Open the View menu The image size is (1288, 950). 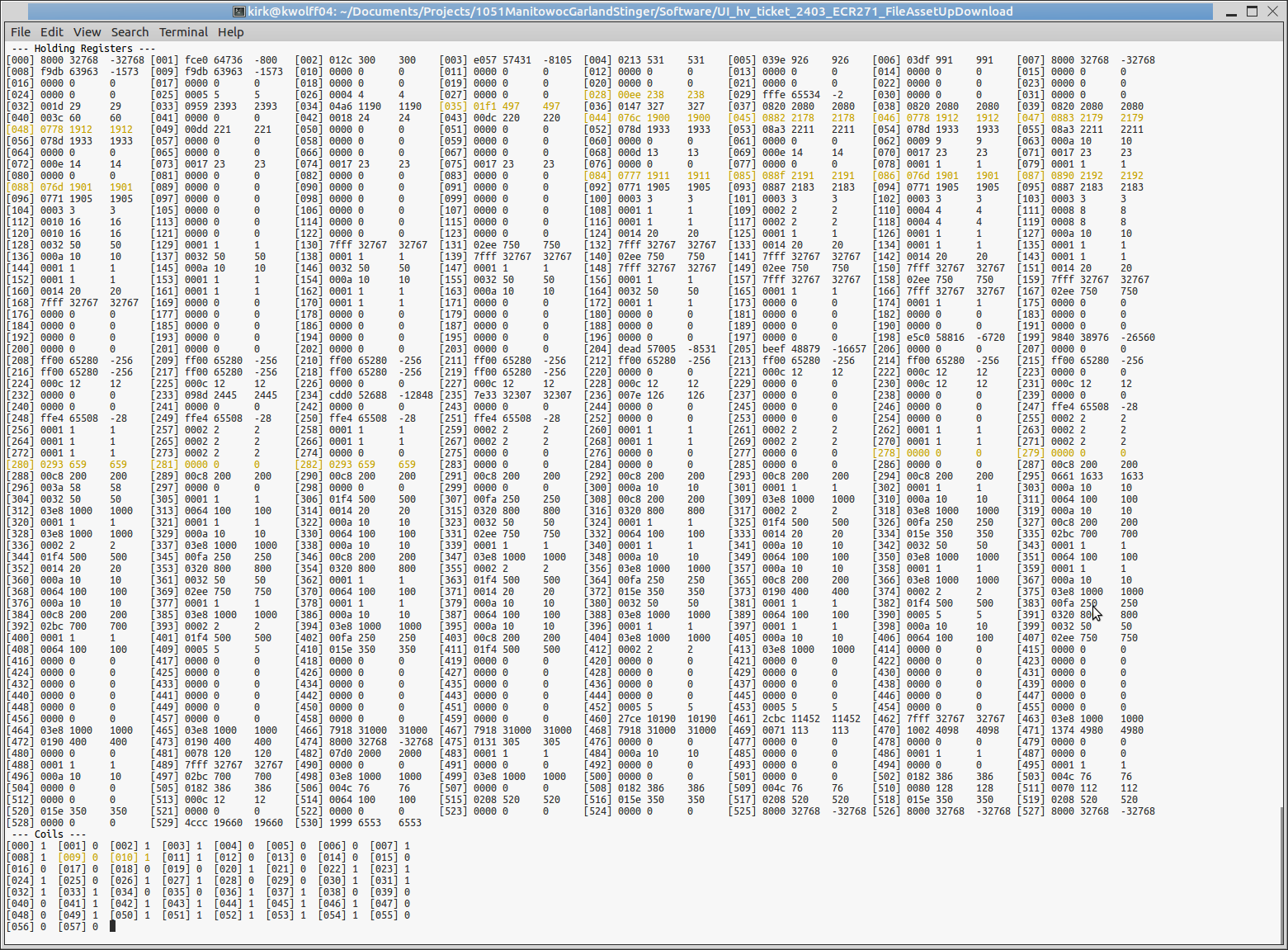click(87, 32)
